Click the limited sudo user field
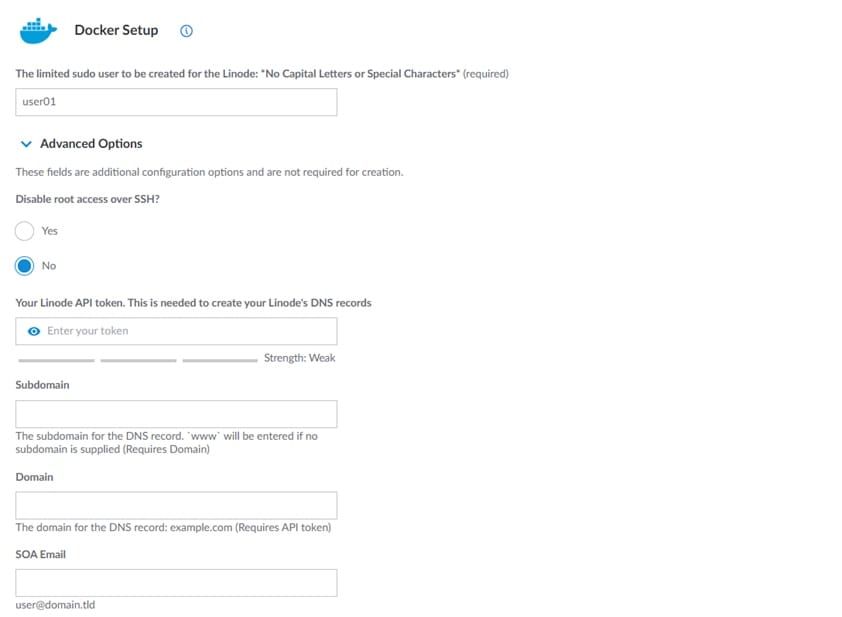Image resolution: width=842 pixels, height=617 pixels. point(176,102)
